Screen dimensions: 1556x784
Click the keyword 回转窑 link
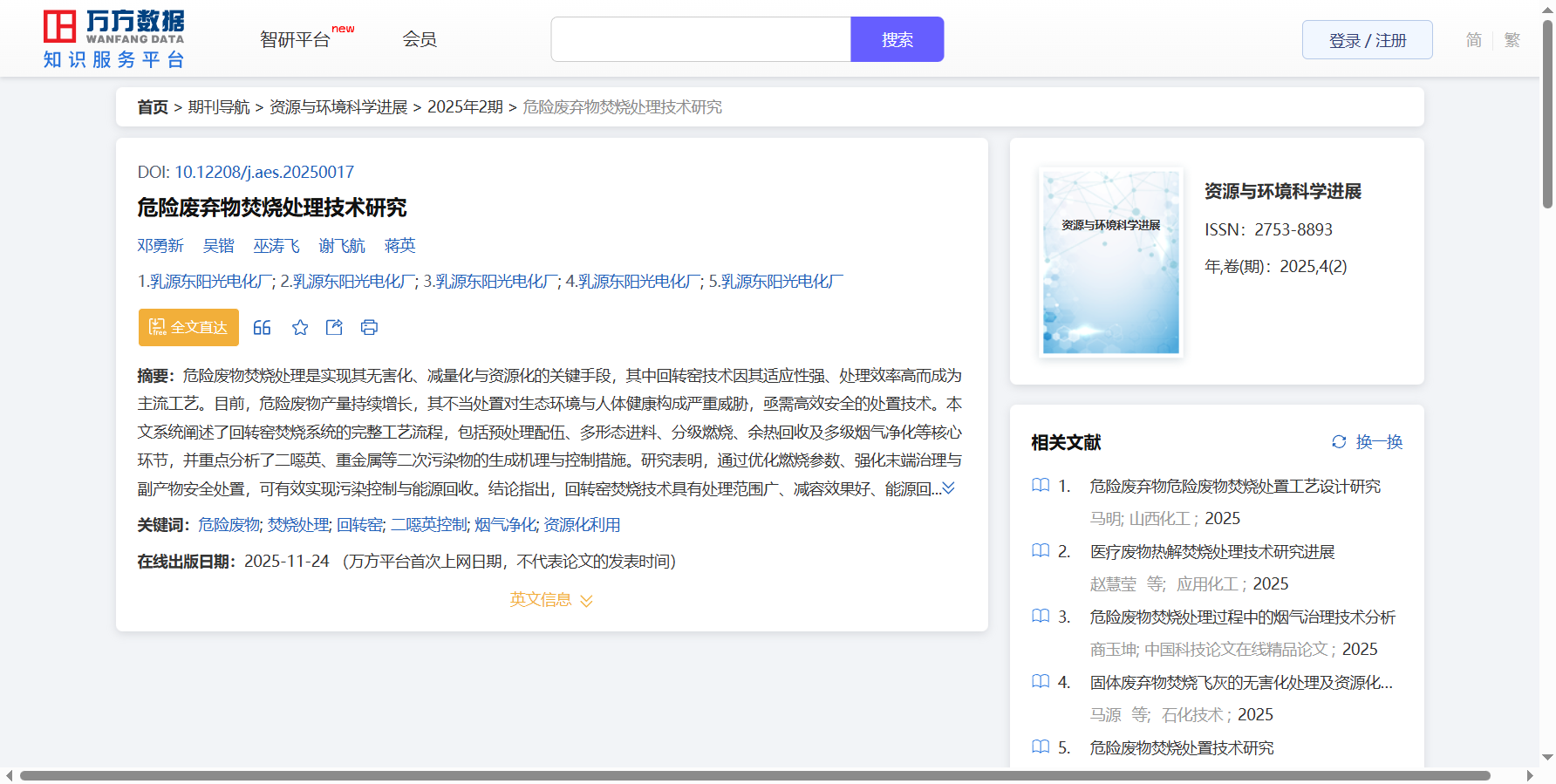359,525
